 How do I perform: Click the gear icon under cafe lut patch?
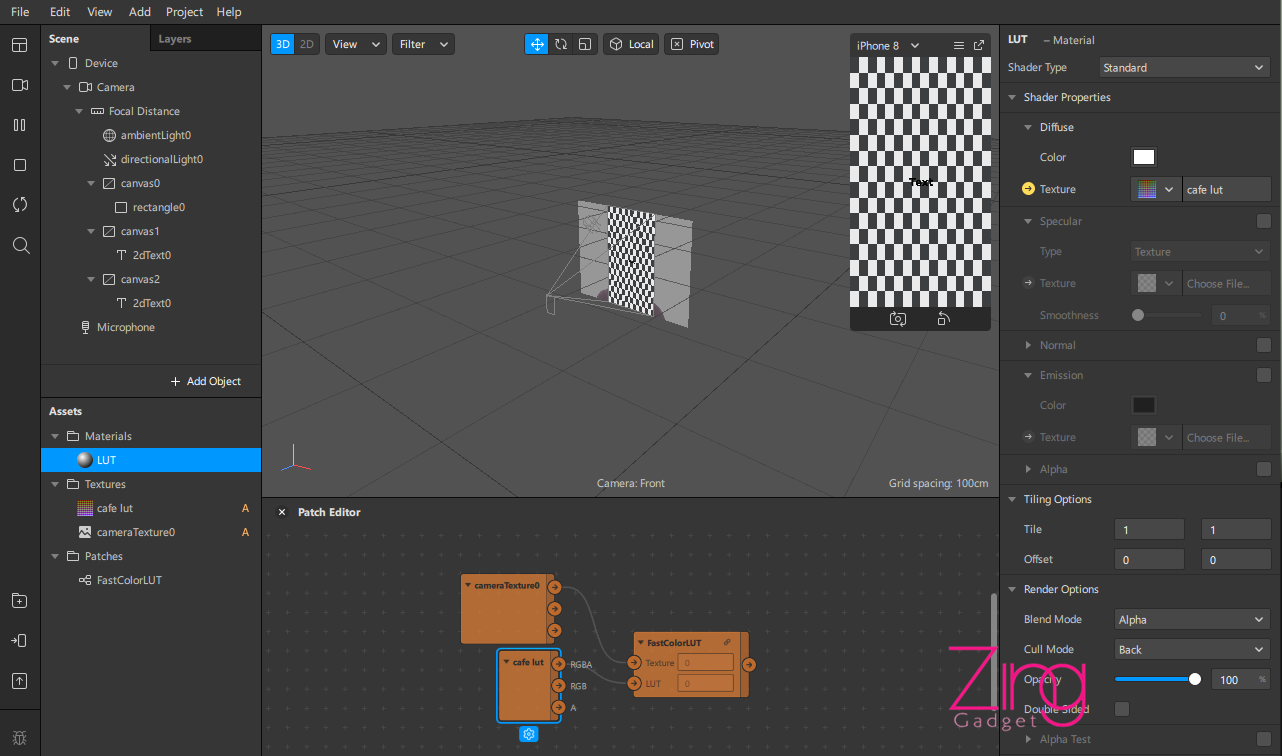click(529, 734)
